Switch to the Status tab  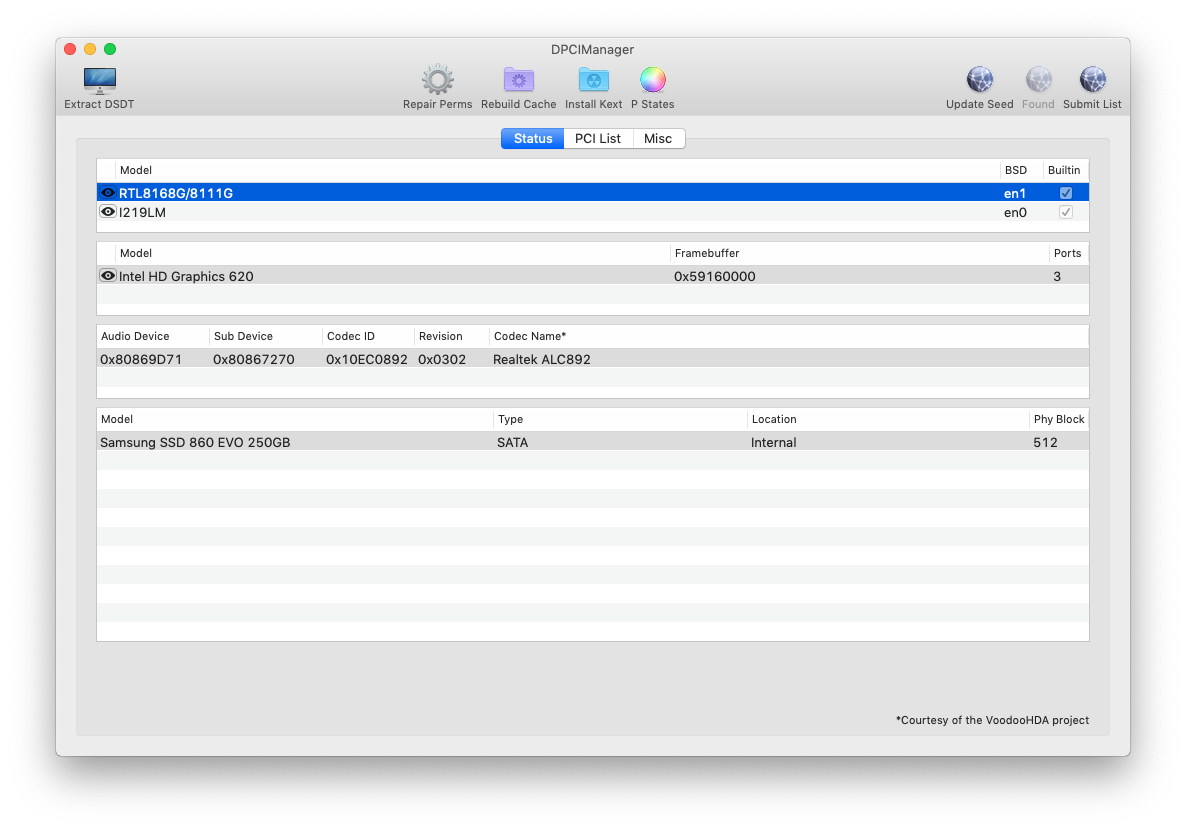click(532, 138)
